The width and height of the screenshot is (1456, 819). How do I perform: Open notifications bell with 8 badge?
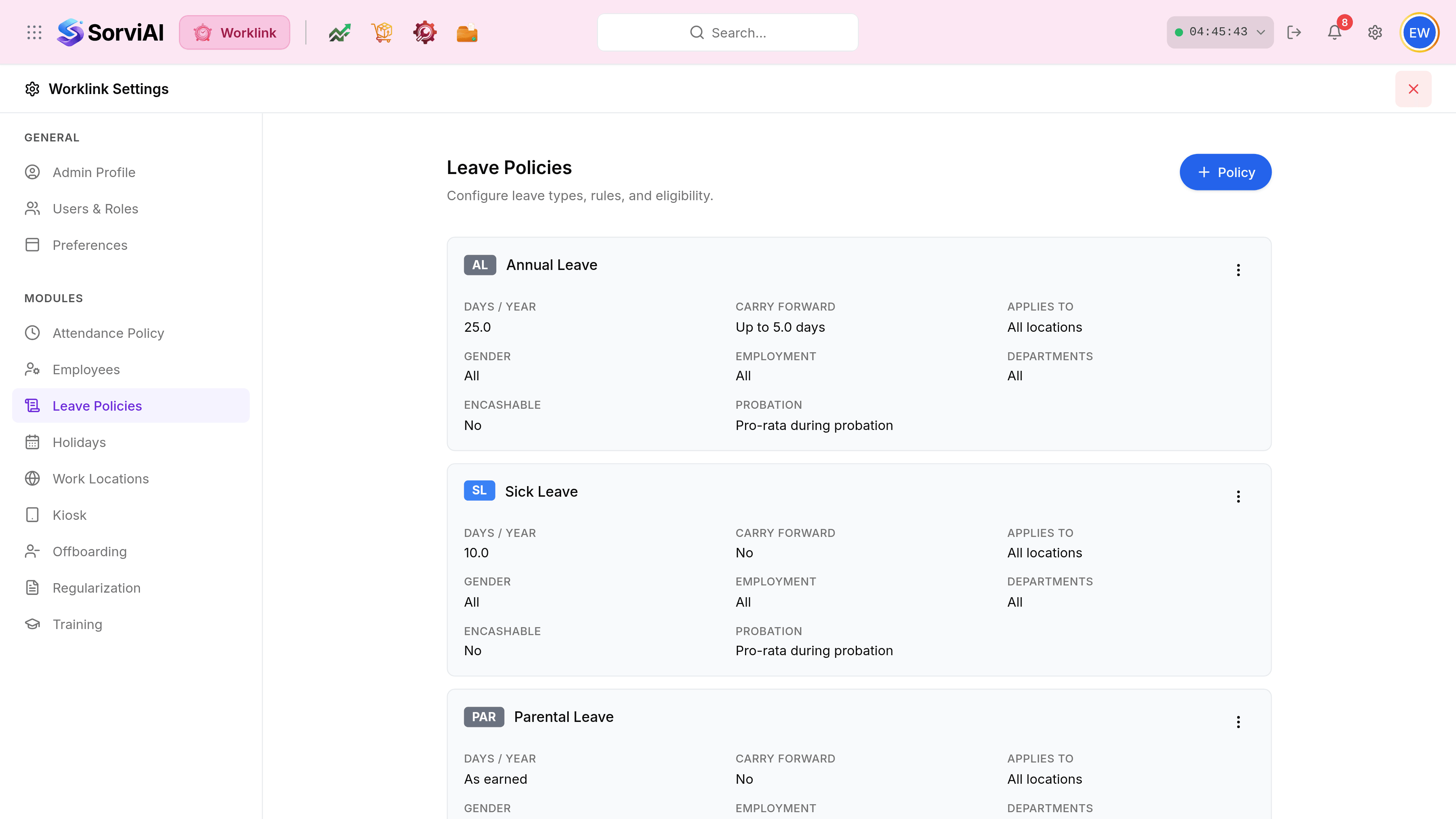pos(1335,32)
